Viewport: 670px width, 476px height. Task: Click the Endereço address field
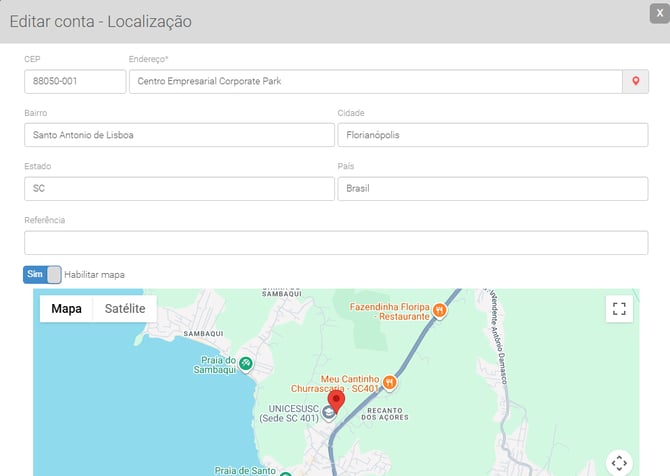click(375, 81)
